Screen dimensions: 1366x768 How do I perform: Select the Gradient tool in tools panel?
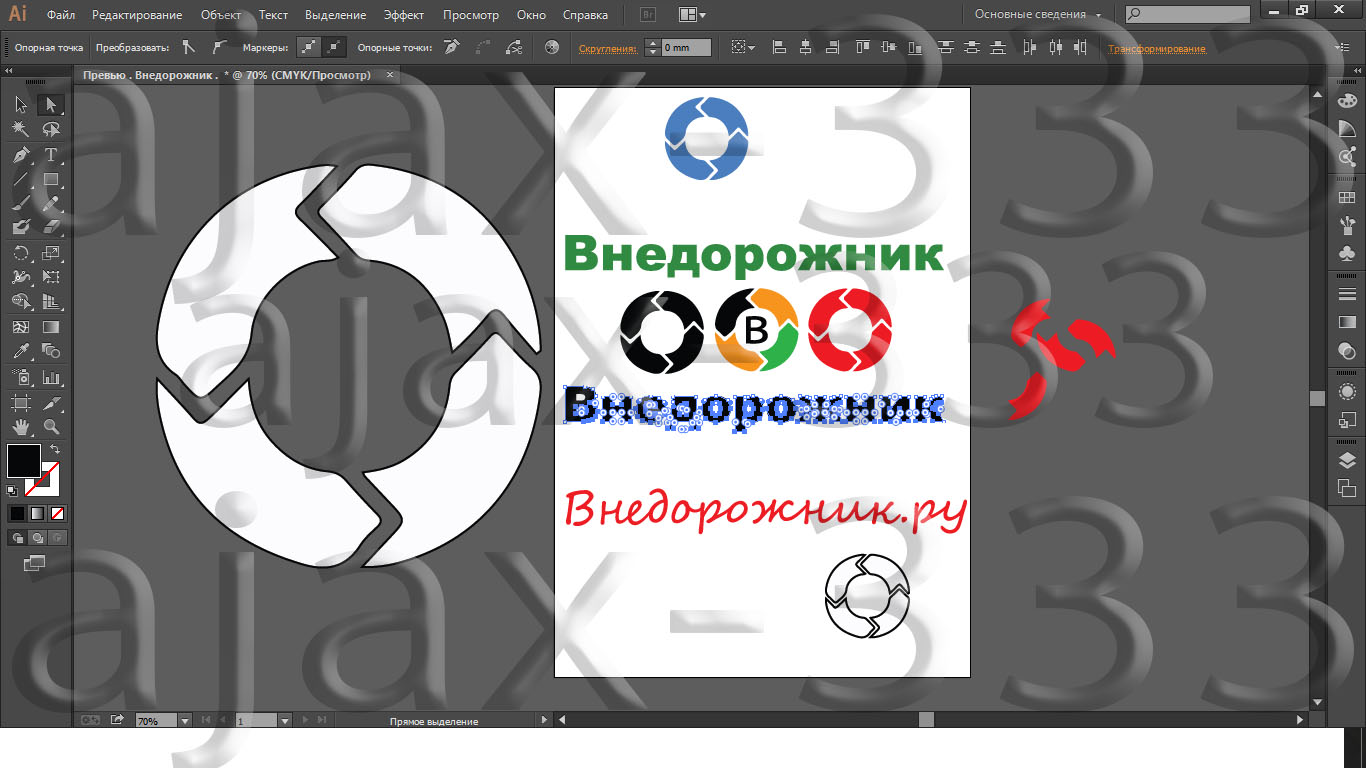point(51,327)
